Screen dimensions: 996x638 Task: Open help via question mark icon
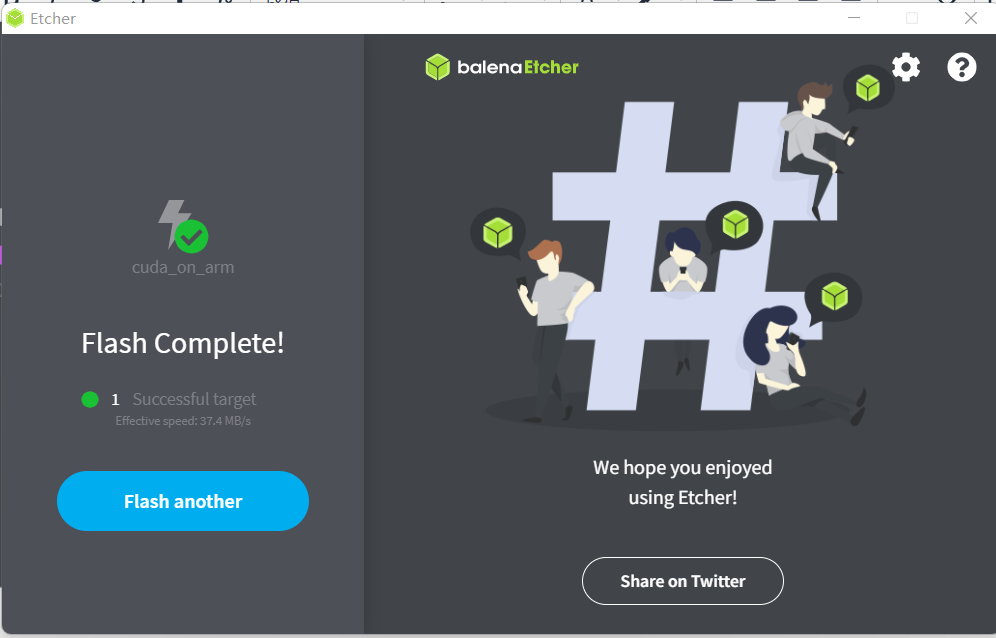point(961,67)
